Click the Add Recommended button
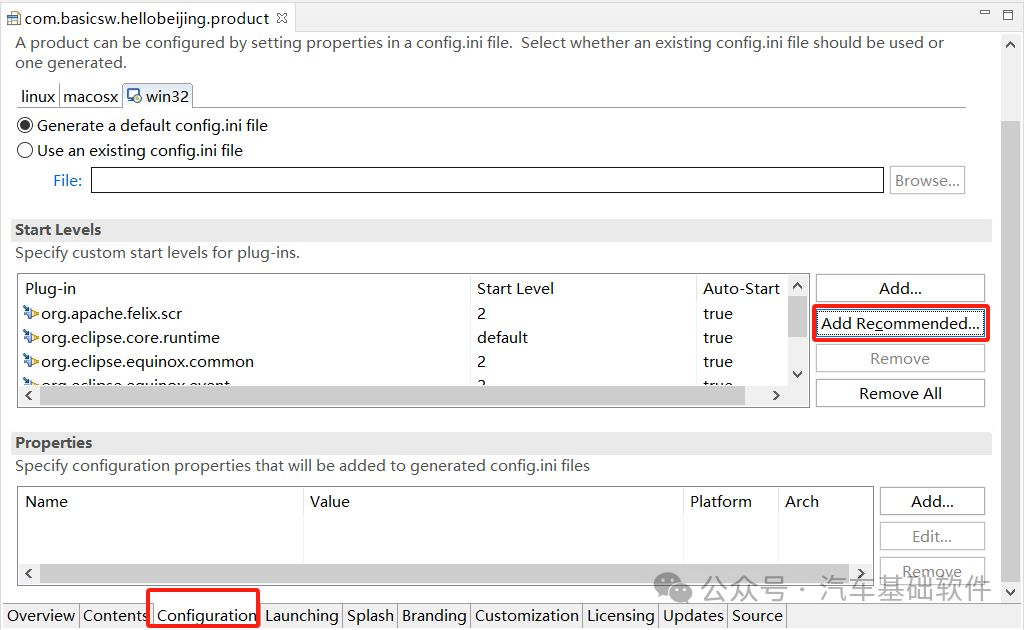1024x630 pixels. point(899,322)
